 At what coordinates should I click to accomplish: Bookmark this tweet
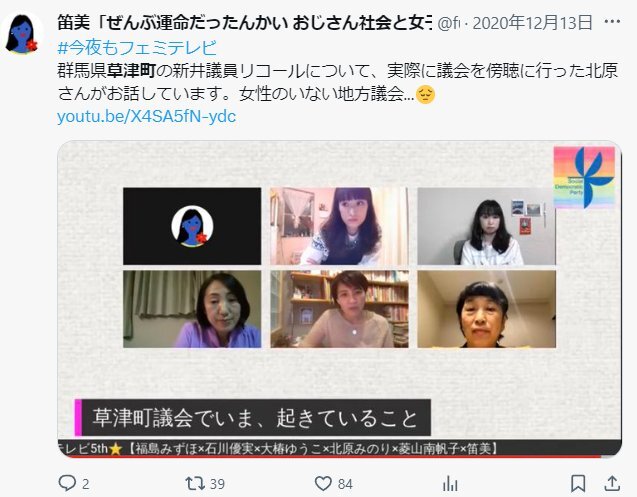click(x=578, y=484)
